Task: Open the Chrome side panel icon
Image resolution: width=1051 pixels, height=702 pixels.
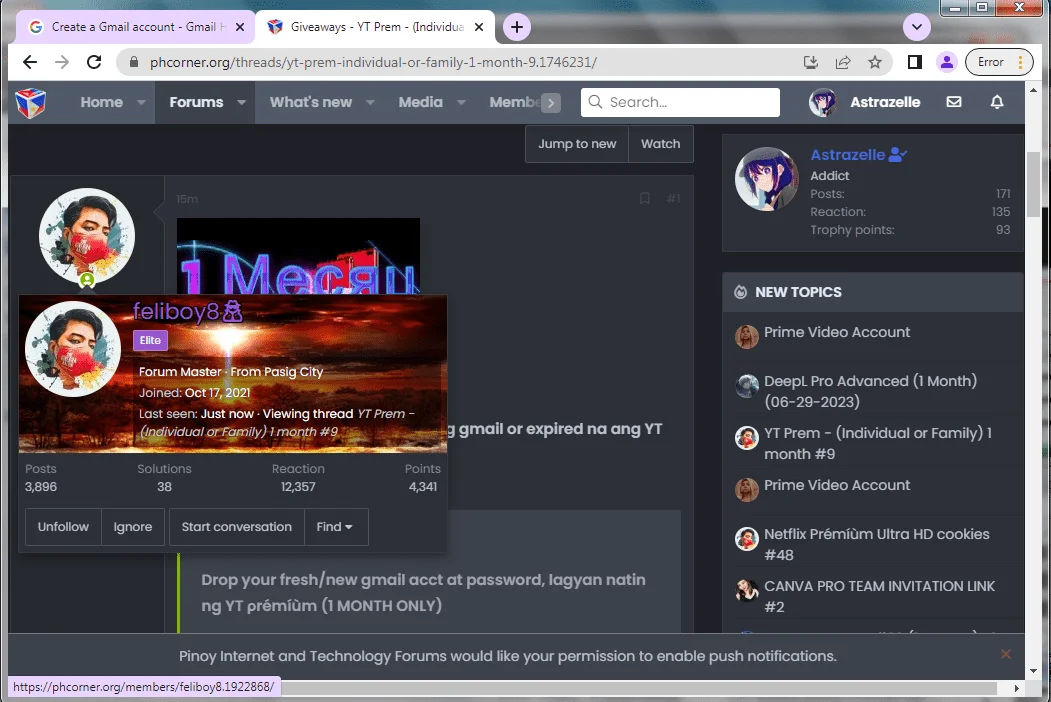Action: point(914,62)
